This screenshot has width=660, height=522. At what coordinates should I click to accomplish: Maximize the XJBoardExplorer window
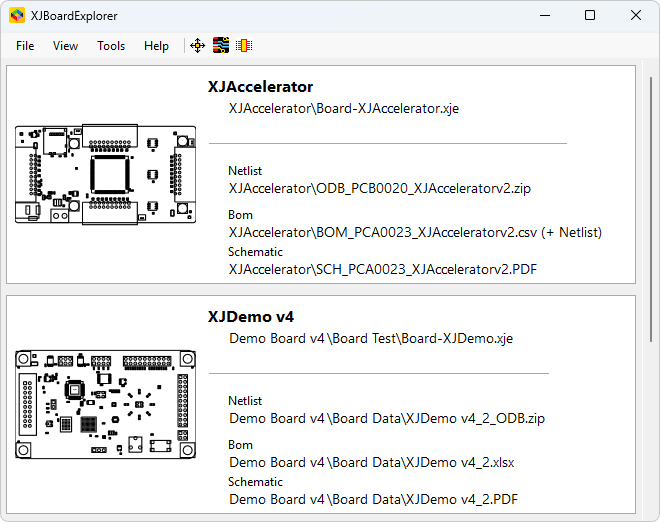coord(590,15)
